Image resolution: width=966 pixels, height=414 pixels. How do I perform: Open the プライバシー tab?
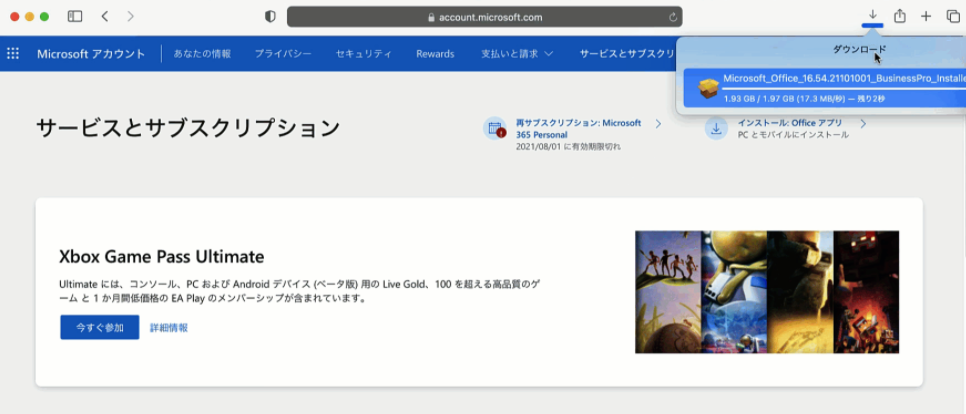pos(283,54)
